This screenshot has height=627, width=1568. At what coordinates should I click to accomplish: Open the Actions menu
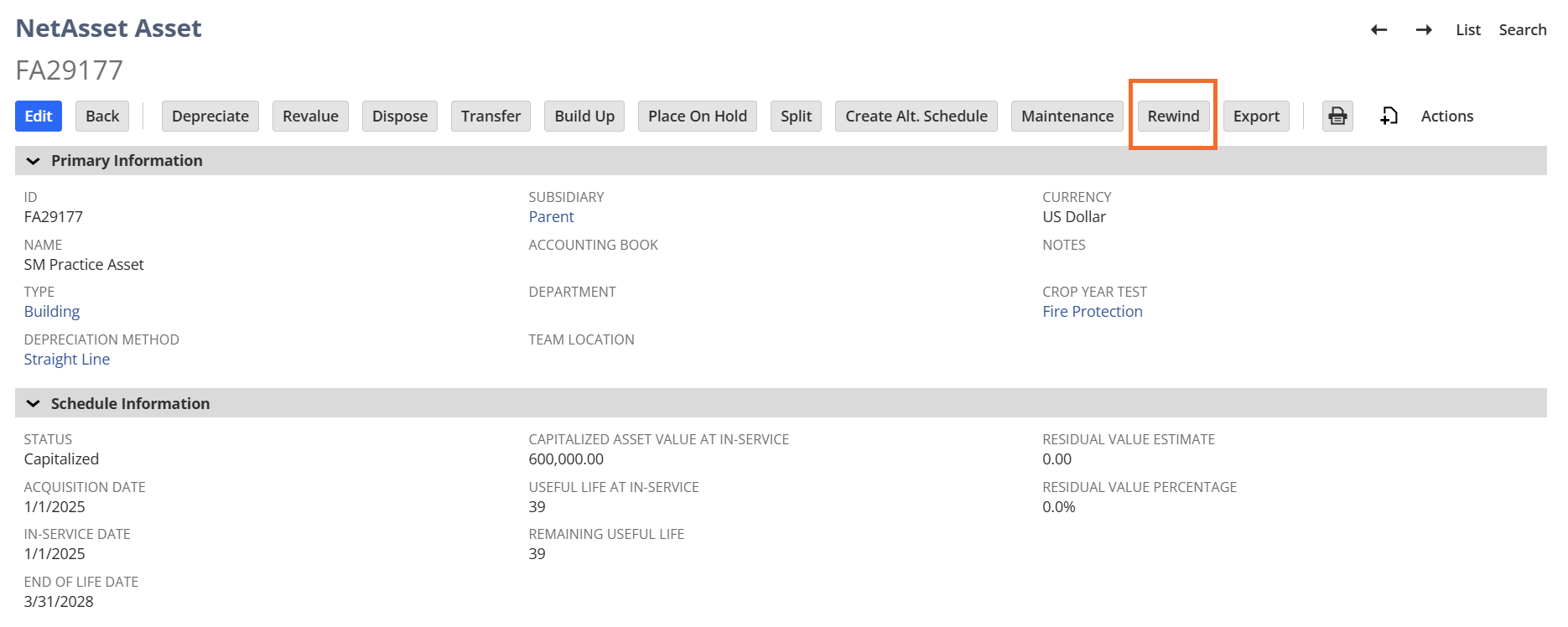tap(1446, 116)
